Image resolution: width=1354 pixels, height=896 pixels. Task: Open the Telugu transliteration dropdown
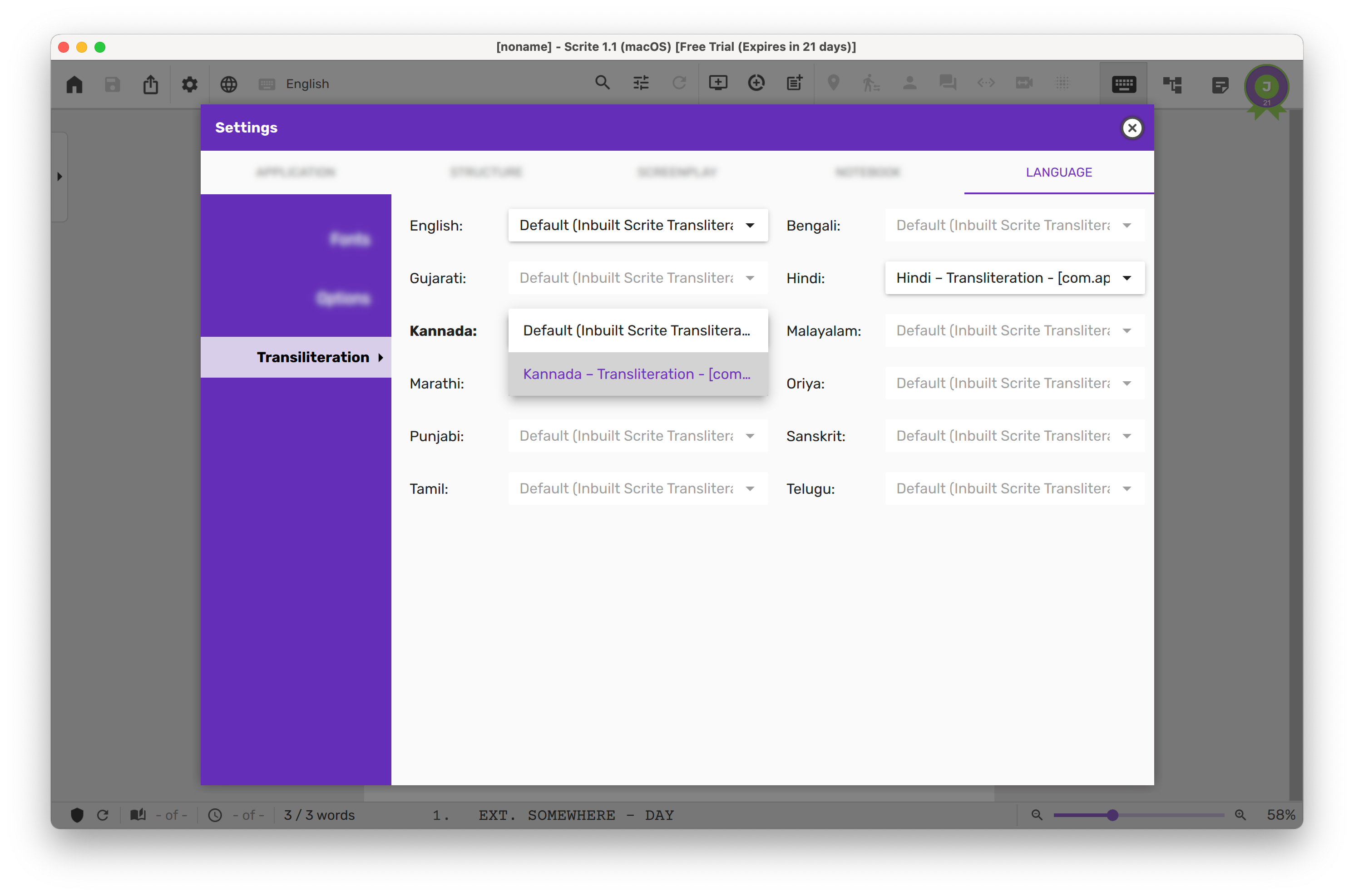coord(1014,488)
